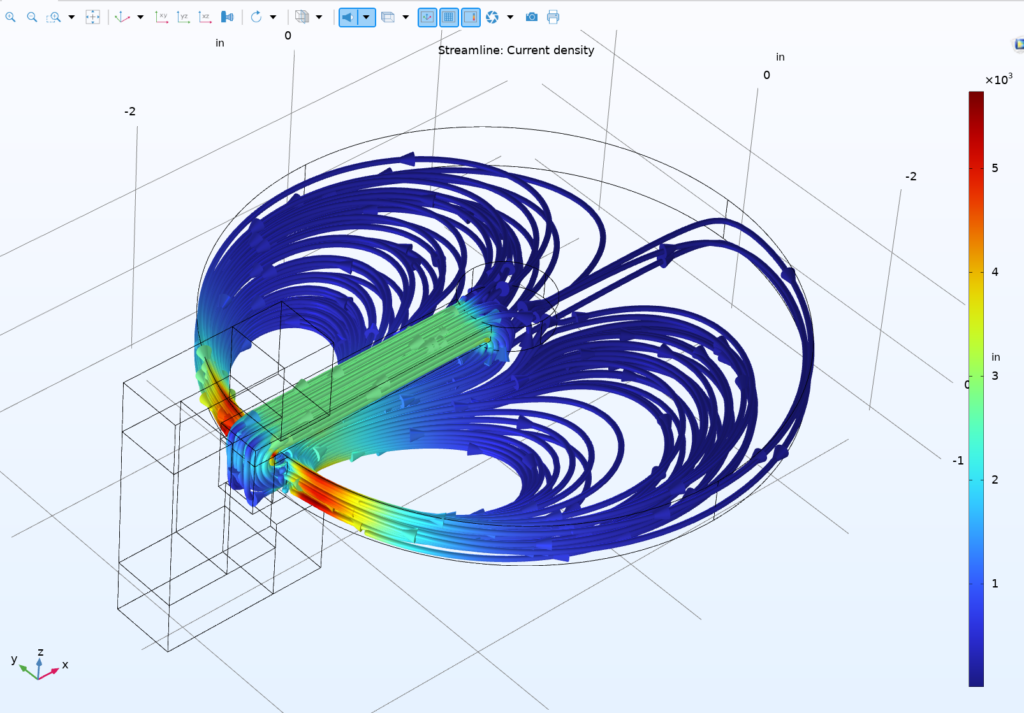Click the Zoom Out magnifier icon
1024x713 pixels.
coord(32,17)
